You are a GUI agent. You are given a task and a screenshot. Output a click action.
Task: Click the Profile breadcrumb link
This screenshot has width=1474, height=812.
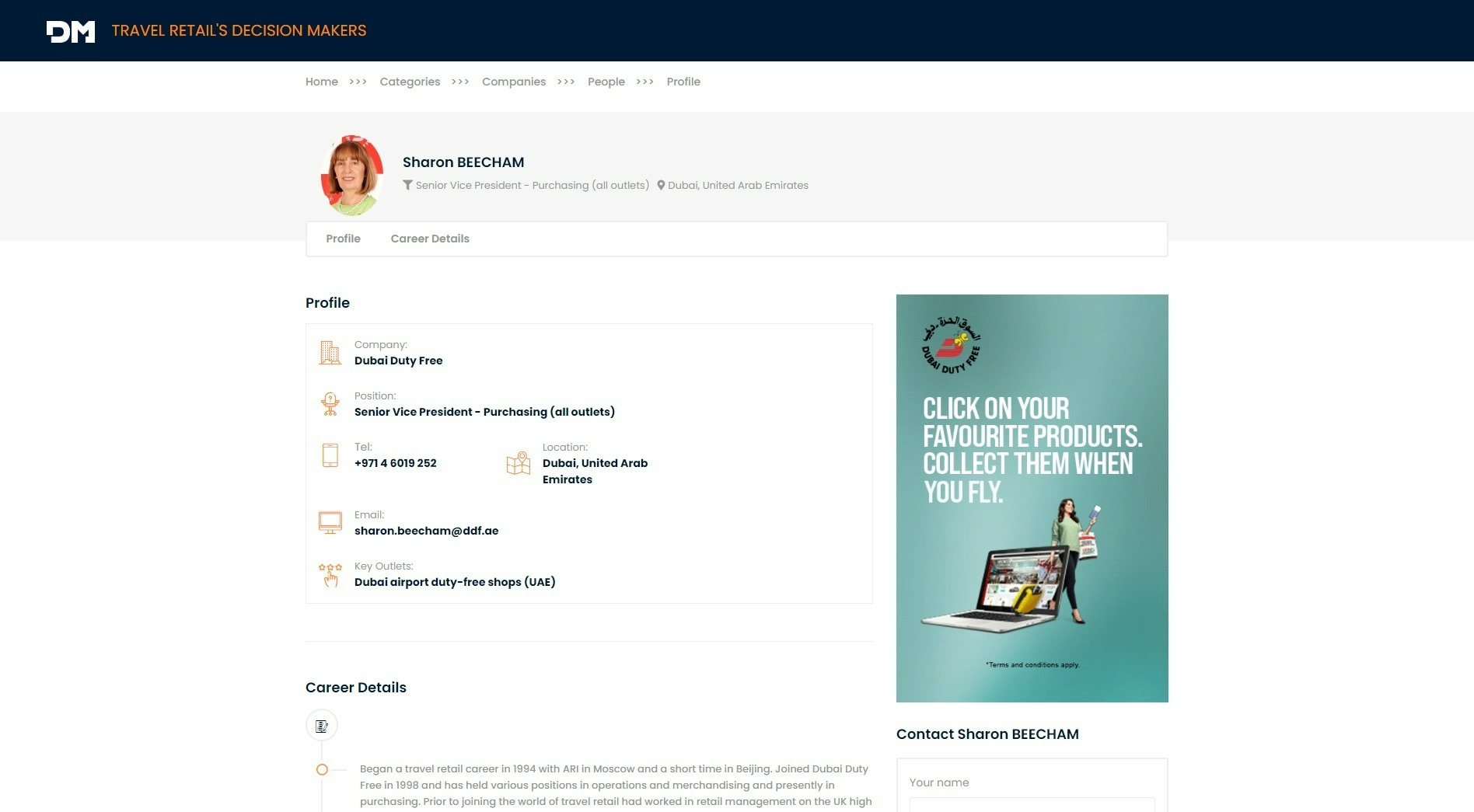(x=683, y=82)
